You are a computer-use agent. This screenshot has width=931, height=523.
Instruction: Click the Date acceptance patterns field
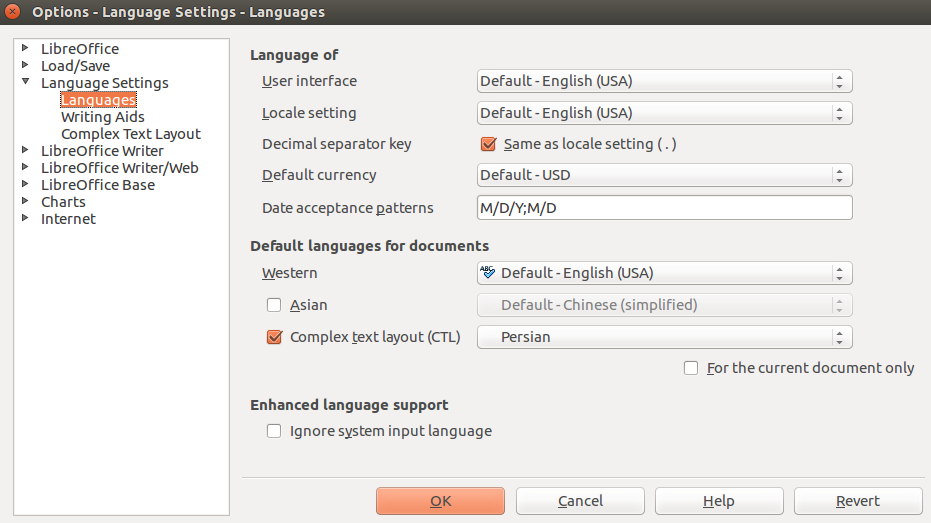point(664,208)
